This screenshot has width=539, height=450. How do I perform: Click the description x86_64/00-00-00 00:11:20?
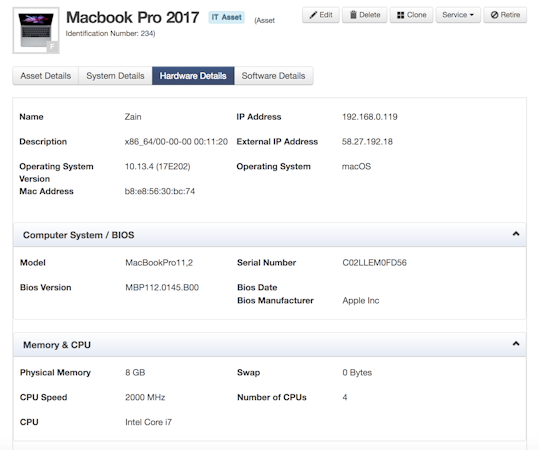coord(176,142)
